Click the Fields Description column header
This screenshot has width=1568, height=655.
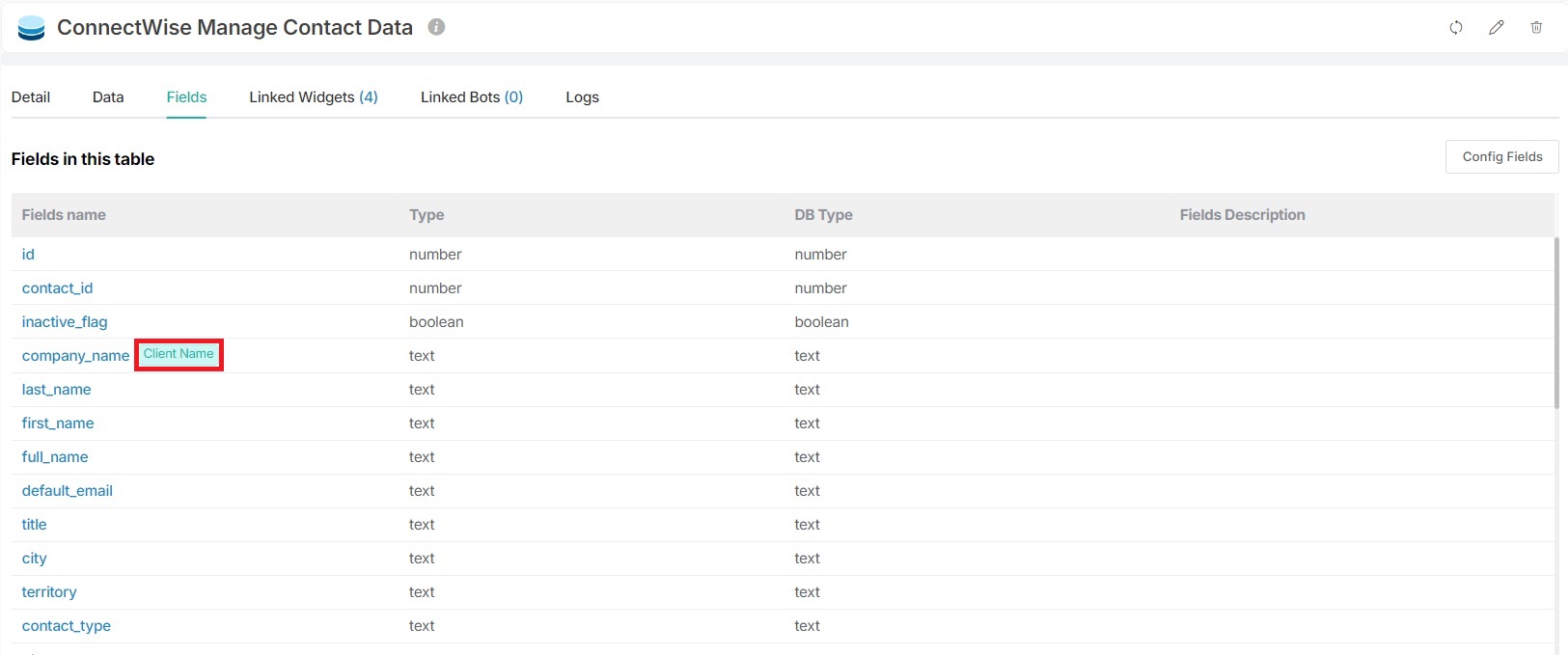1242,214
